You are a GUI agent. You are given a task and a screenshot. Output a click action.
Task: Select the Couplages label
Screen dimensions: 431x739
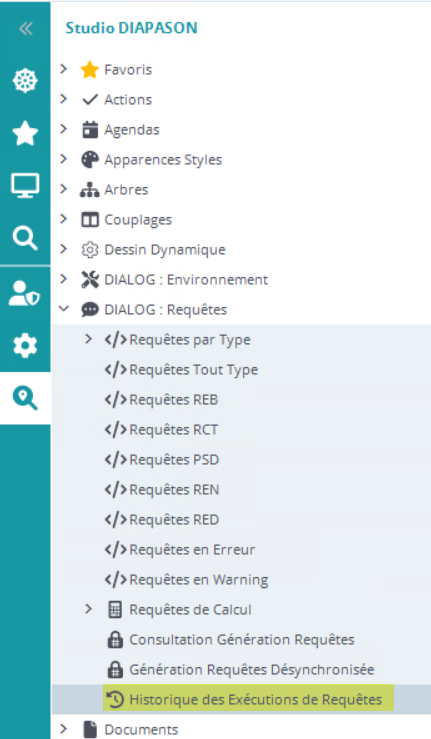pos(138,220)
